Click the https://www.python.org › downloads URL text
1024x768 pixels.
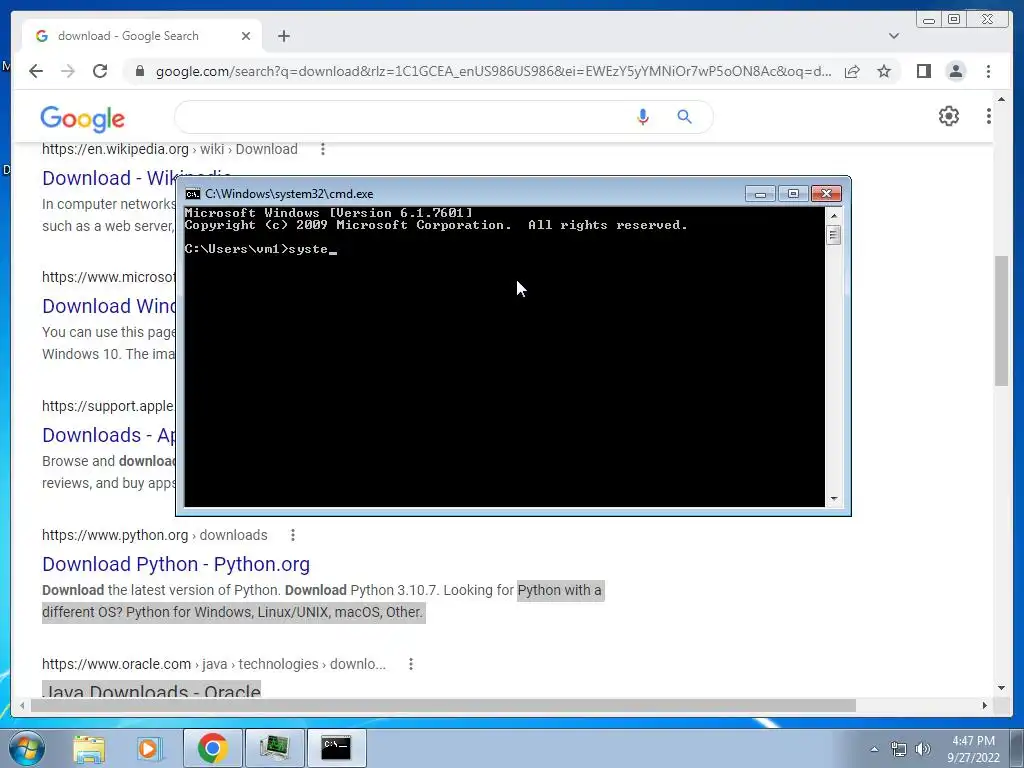coord(155,536)
